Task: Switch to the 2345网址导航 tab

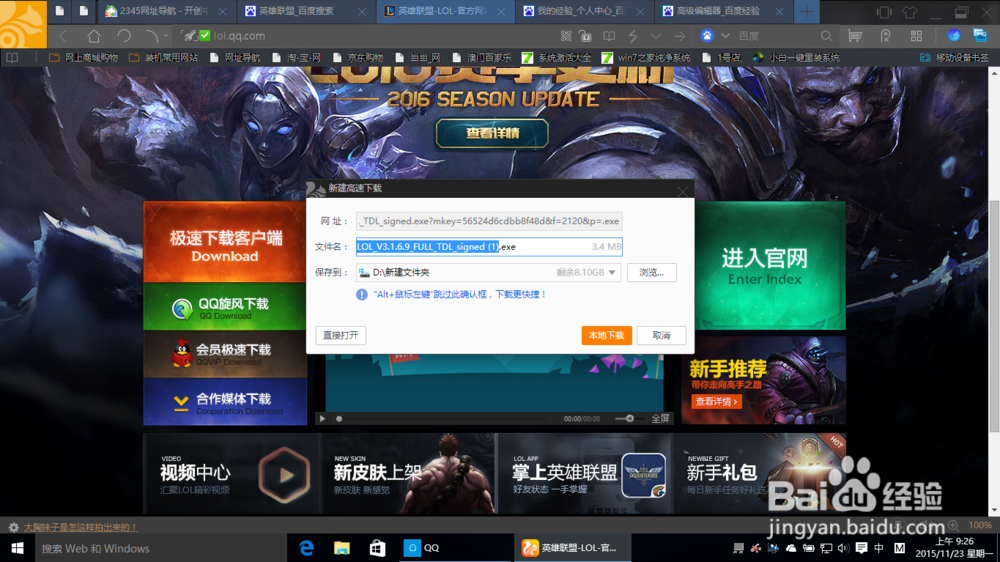Action: (164, 11)
